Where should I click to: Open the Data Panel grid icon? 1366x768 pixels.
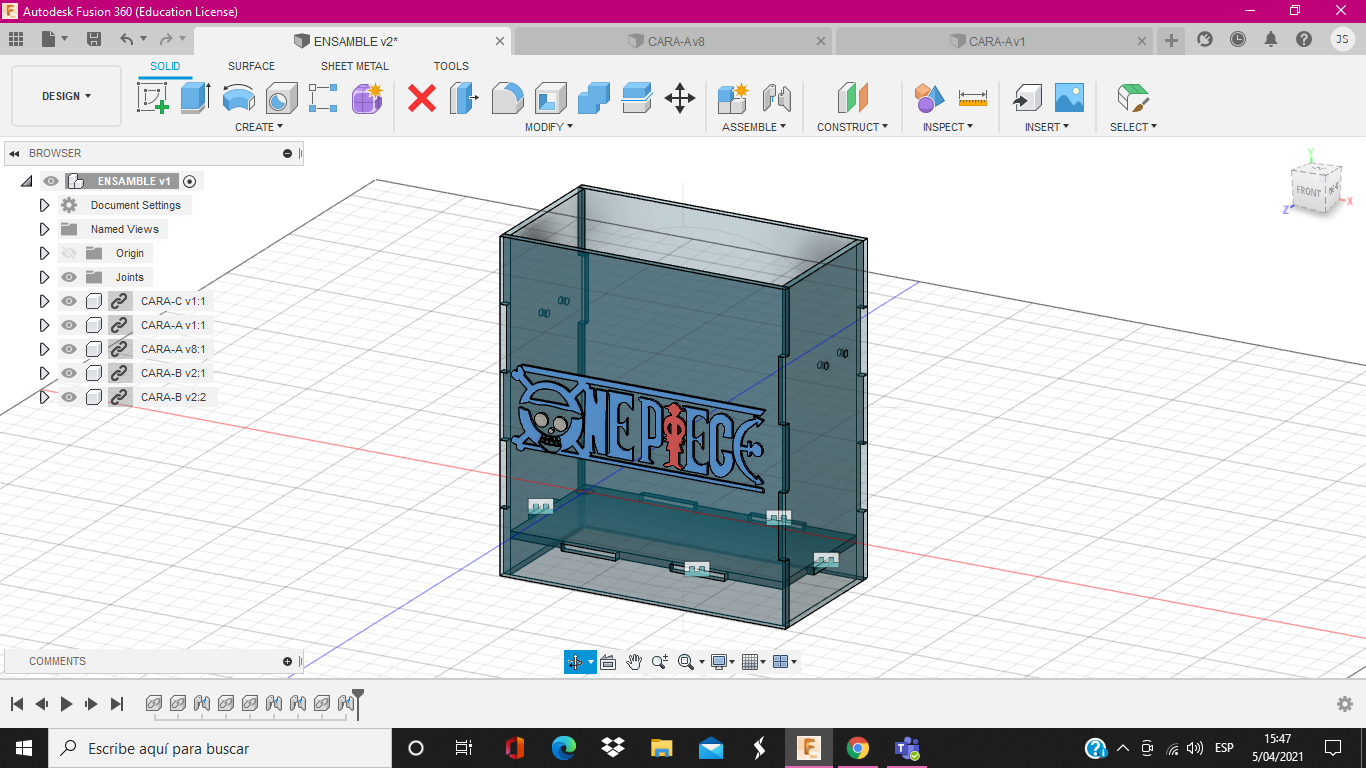click(x=16, y=39)
